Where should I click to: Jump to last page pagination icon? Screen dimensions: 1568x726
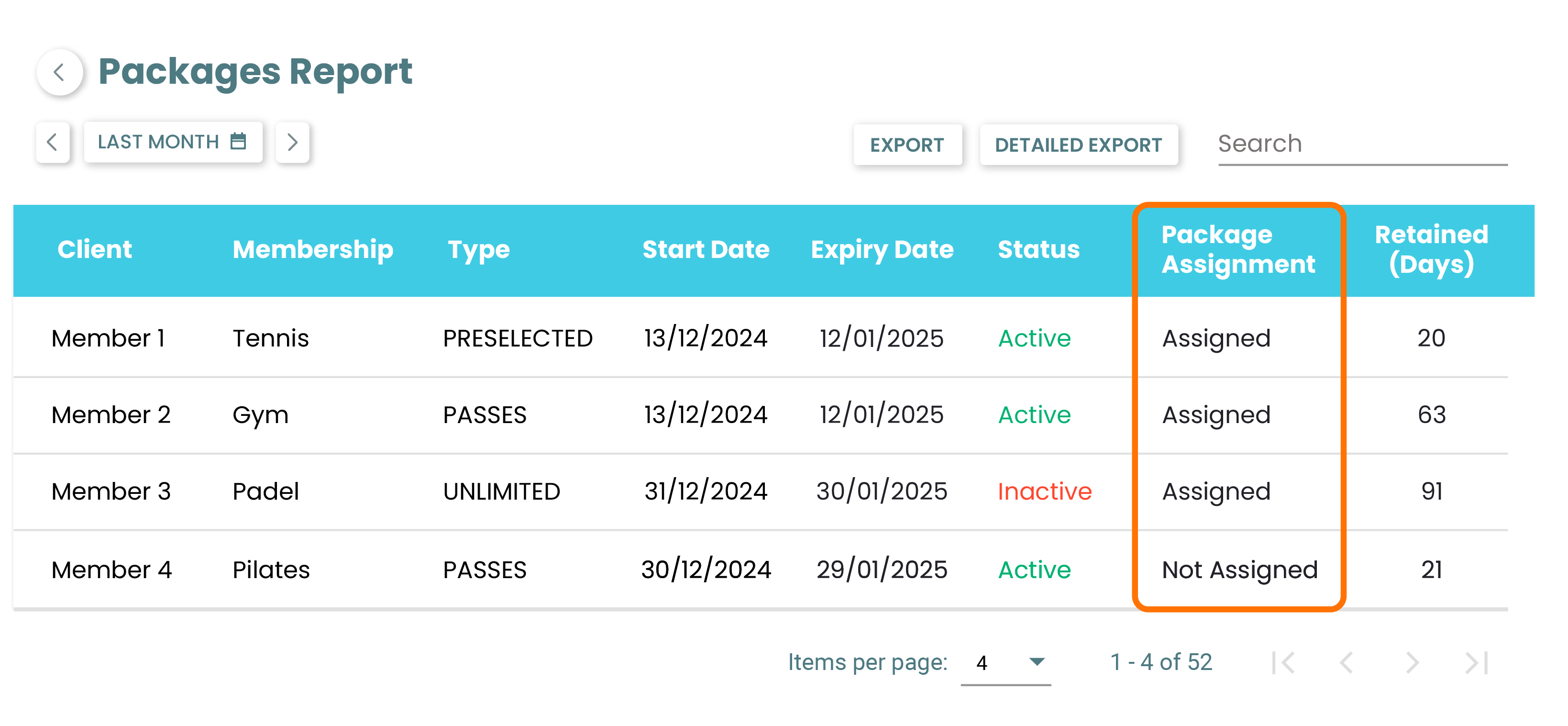click(x=1477, y=662)
